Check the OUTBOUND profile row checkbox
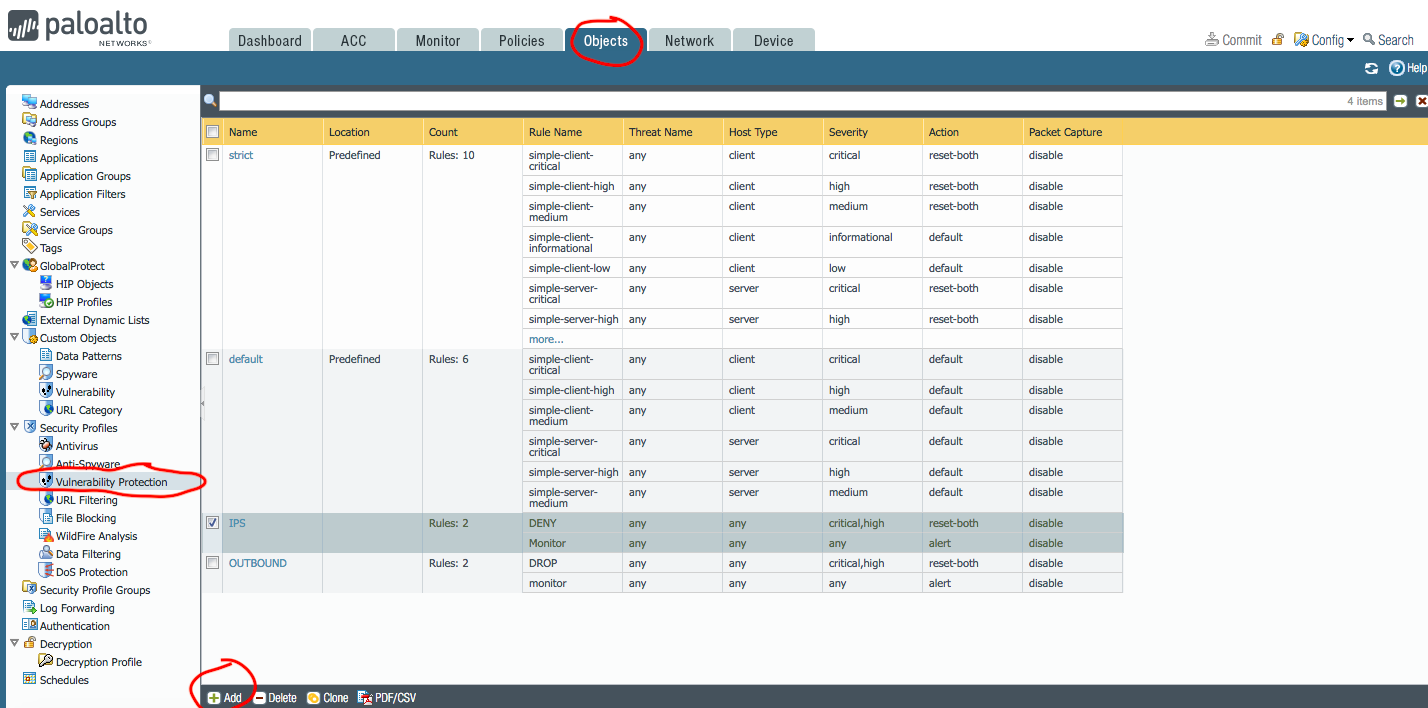Viewport: 1428px width, 708px height. (212, 562)
